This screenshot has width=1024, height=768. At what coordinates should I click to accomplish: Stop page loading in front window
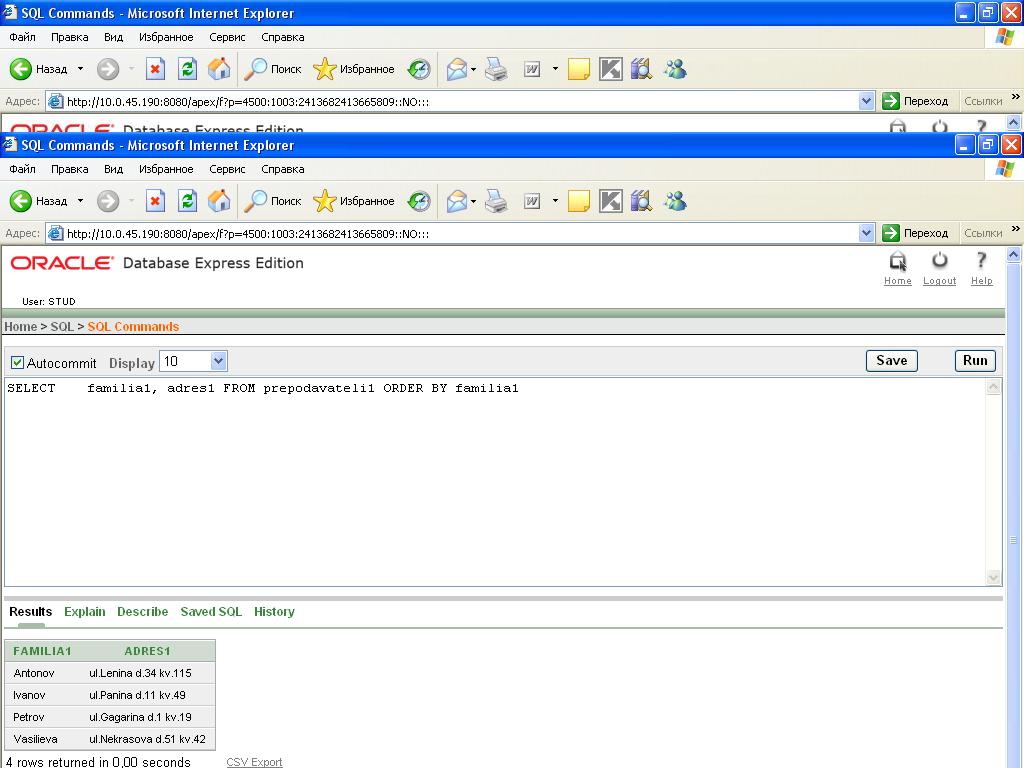tap(155, 201)
